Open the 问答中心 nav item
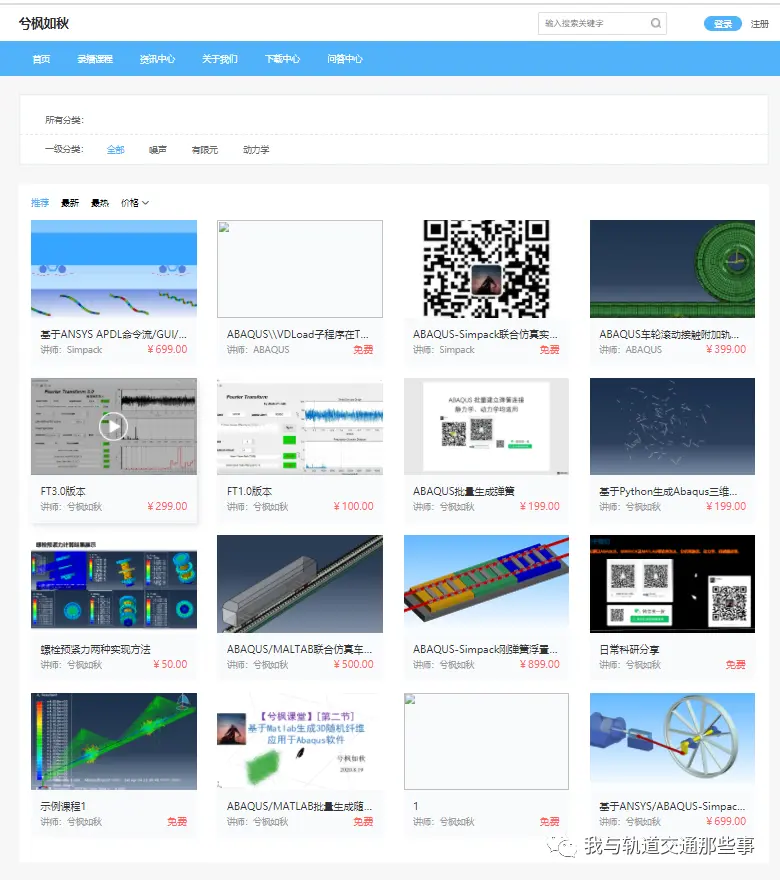The width and height of the screenshot is (780, 880). pyautogui.click(x=345, y=59)
